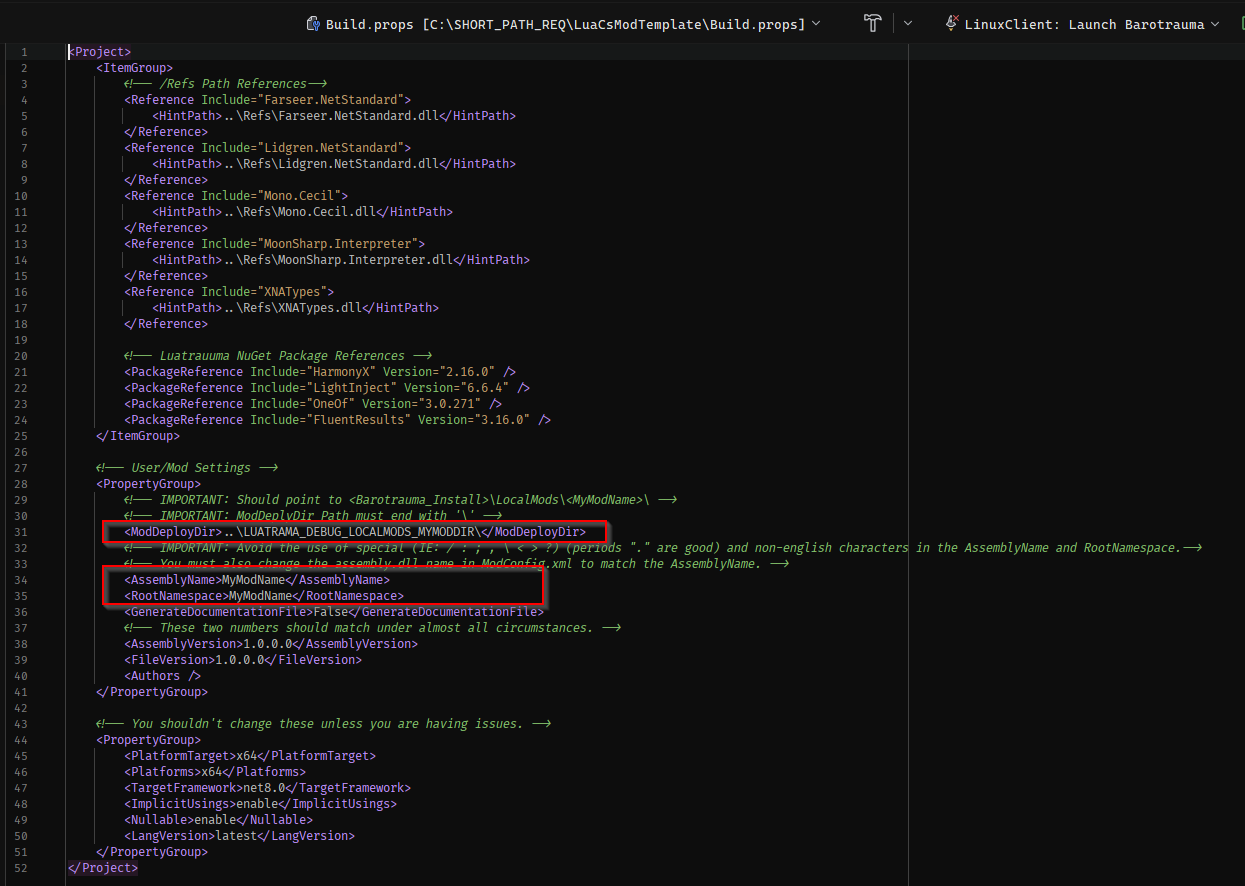This screenshot has height=886, width=1245.
Task: Click the closing </ItemGroup> tag on line 25
Action: (x=138, y=435)
